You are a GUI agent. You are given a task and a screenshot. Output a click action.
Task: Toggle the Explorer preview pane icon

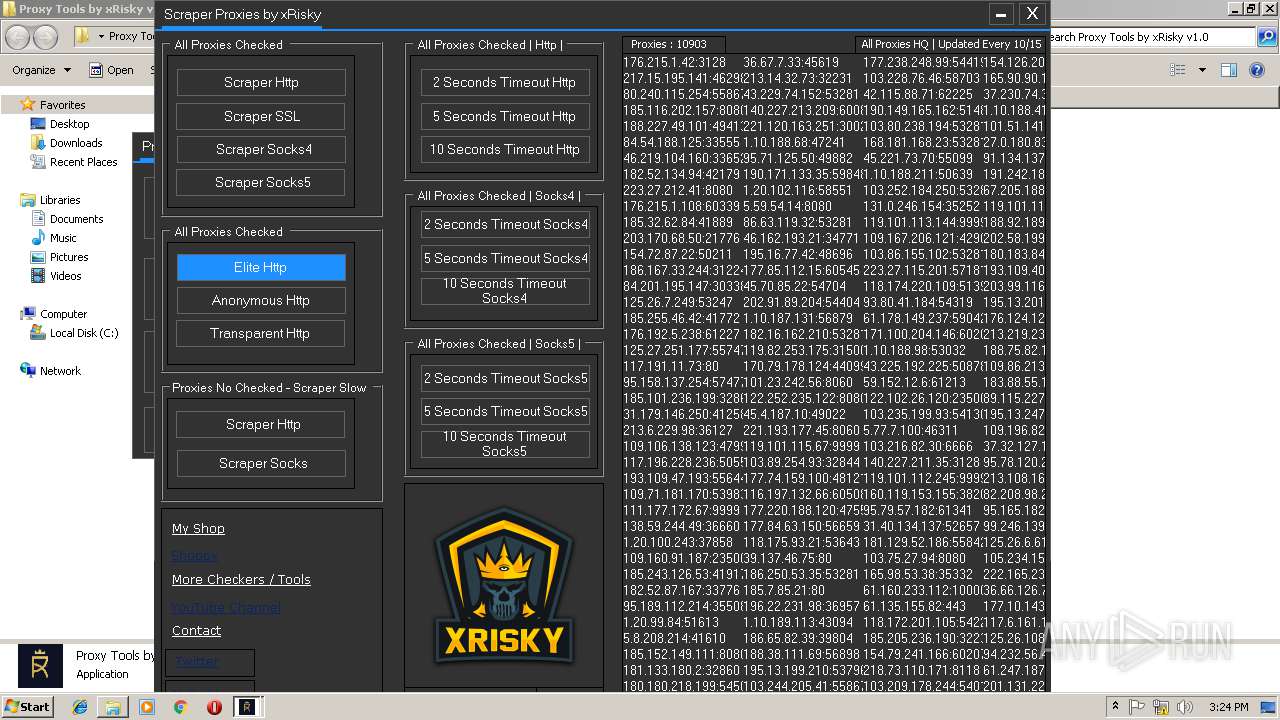click(x=1229, y=70)
